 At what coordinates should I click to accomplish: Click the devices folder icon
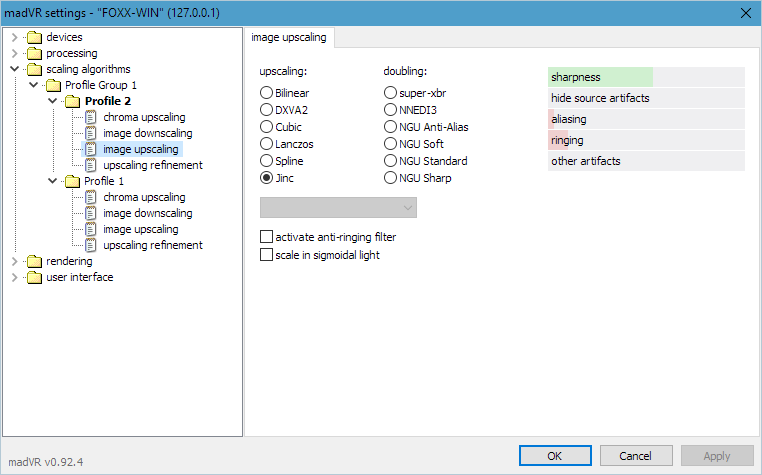coord(35,37)
